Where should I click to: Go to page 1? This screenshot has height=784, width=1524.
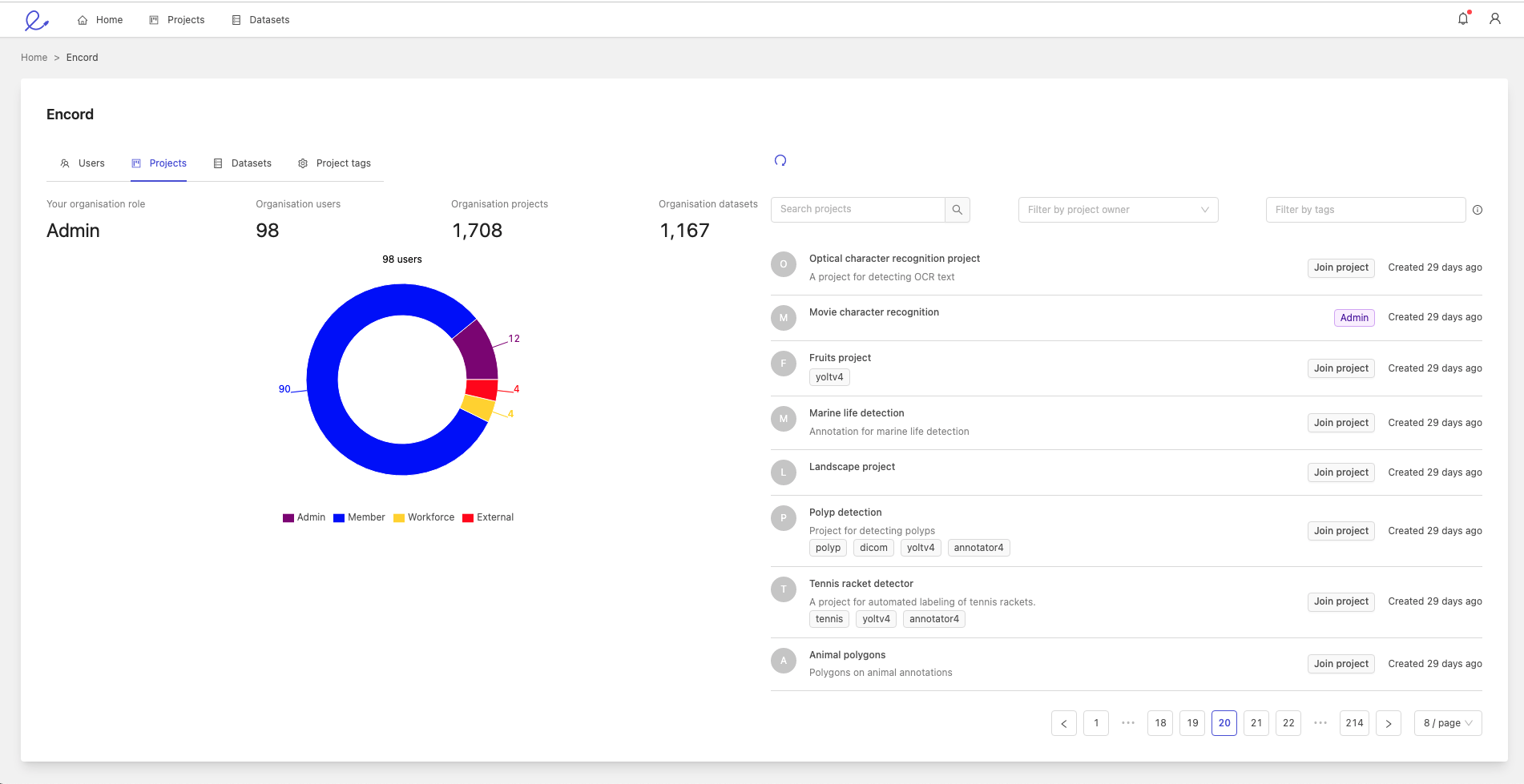click(1096, 723)
